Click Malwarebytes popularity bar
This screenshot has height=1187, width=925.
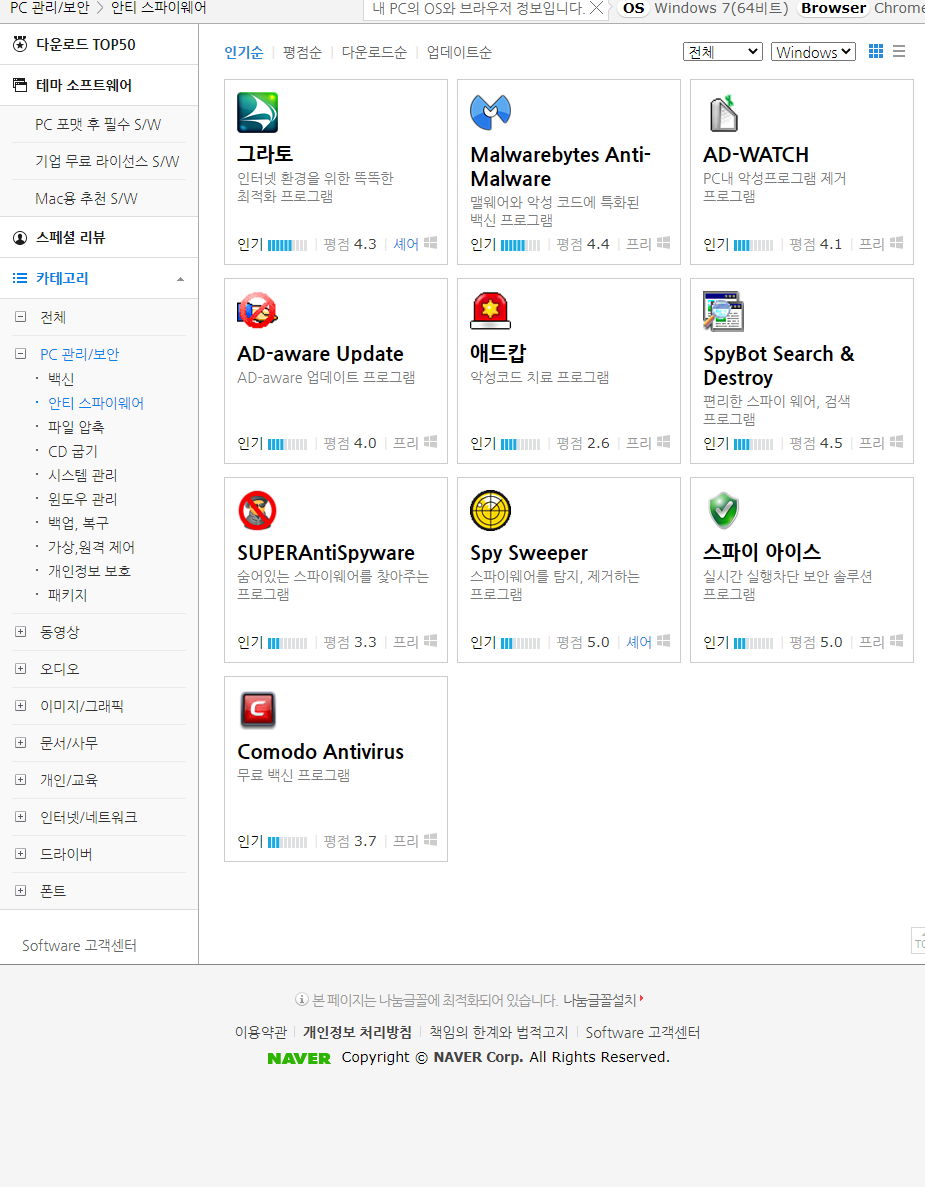[x=521, y=245]
